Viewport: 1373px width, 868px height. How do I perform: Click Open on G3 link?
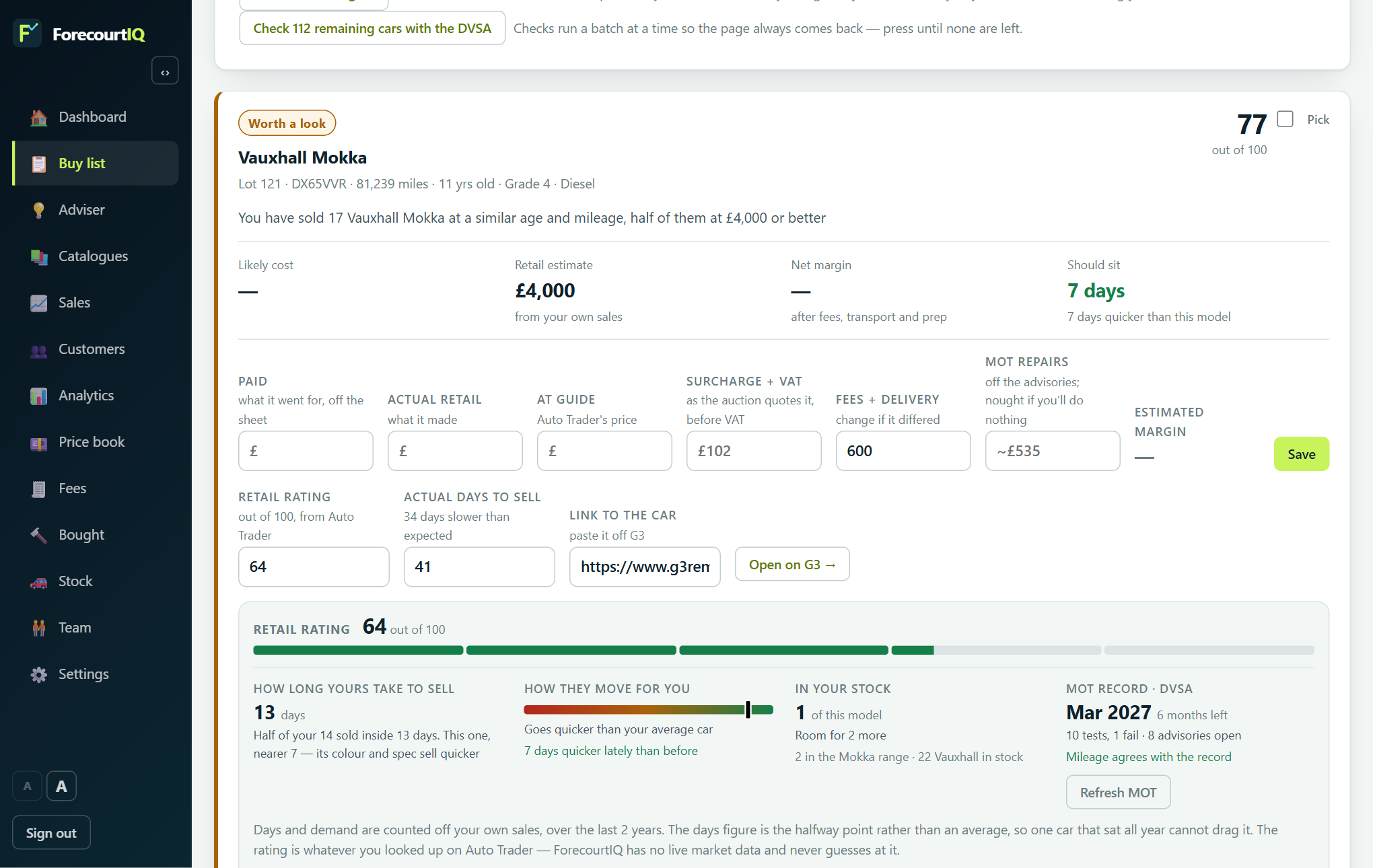(792, 564)
